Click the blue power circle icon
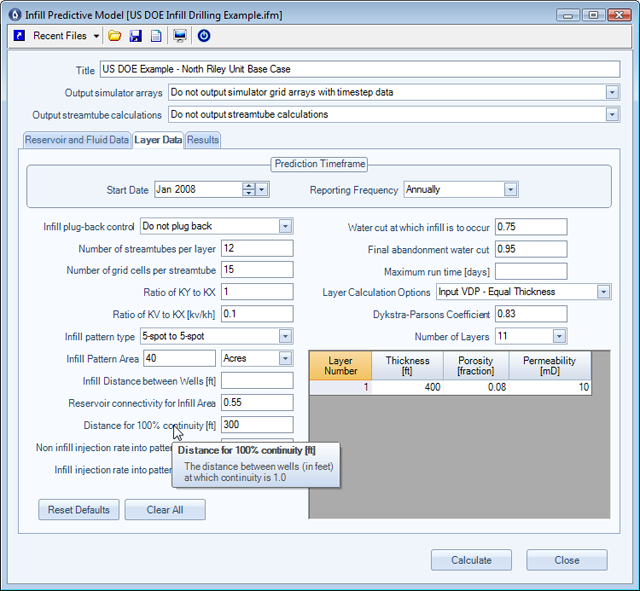The height and width of the screenshot is (591, 640). [204, 36]
